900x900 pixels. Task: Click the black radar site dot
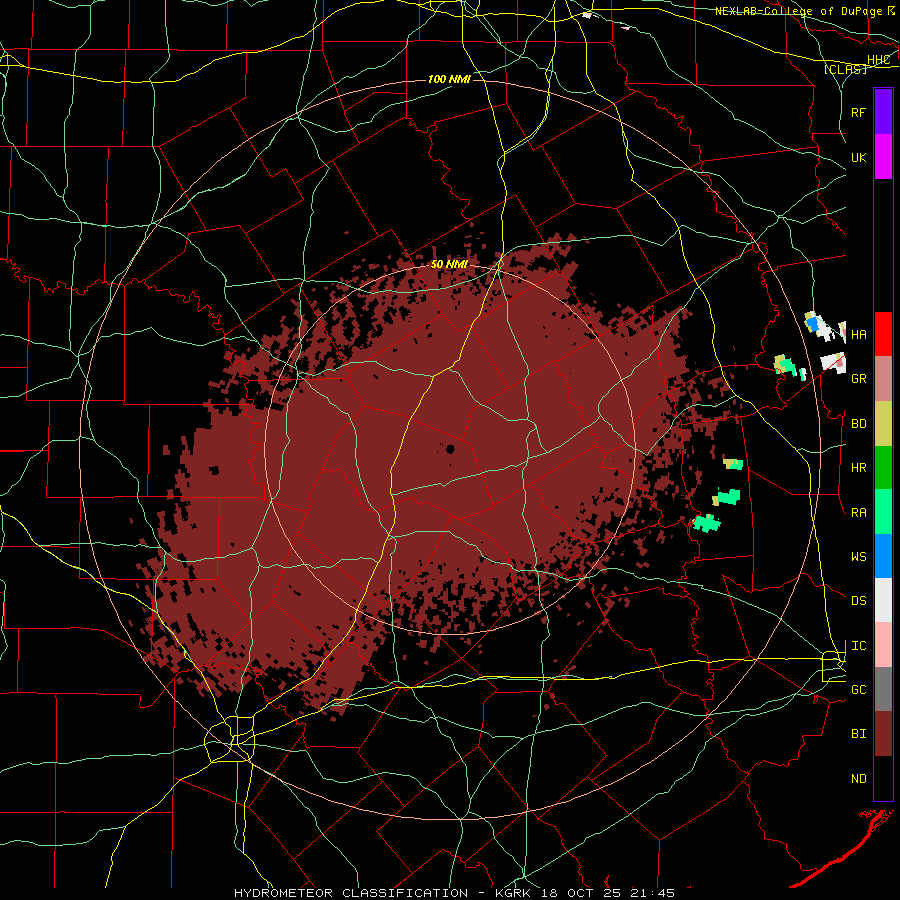(451, 449)
